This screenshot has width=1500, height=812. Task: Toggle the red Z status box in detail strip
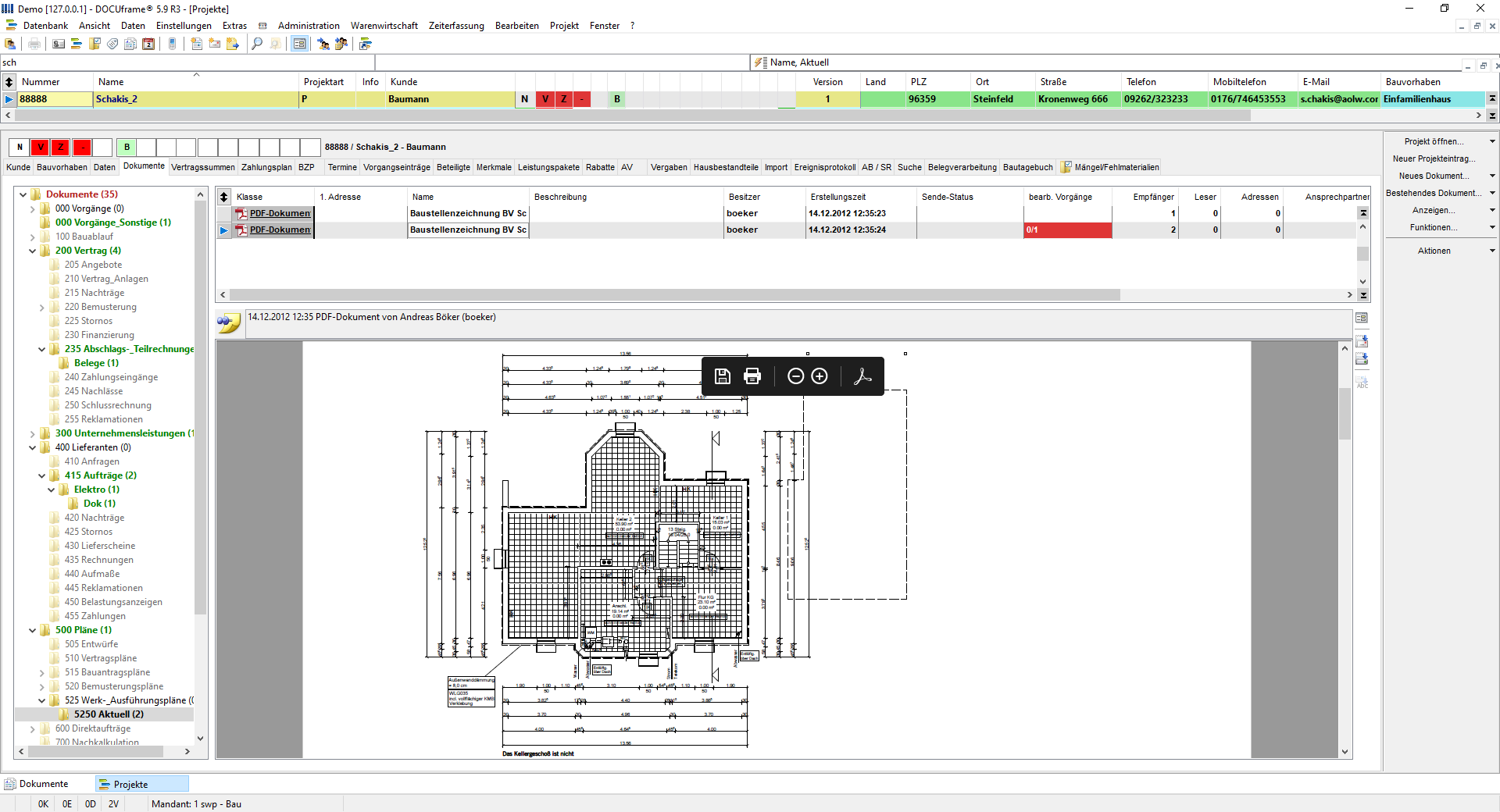[x=60, y=147]
